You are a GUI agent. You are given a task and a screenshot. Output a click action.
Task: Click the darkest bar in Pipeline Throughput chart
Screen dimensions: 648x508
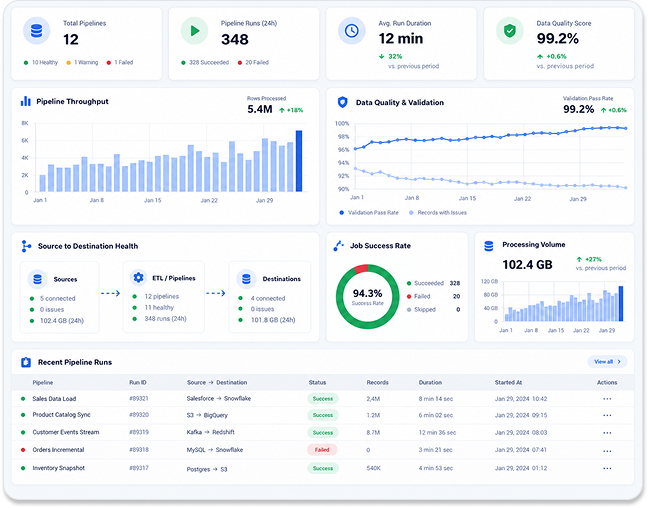point(299,161)
